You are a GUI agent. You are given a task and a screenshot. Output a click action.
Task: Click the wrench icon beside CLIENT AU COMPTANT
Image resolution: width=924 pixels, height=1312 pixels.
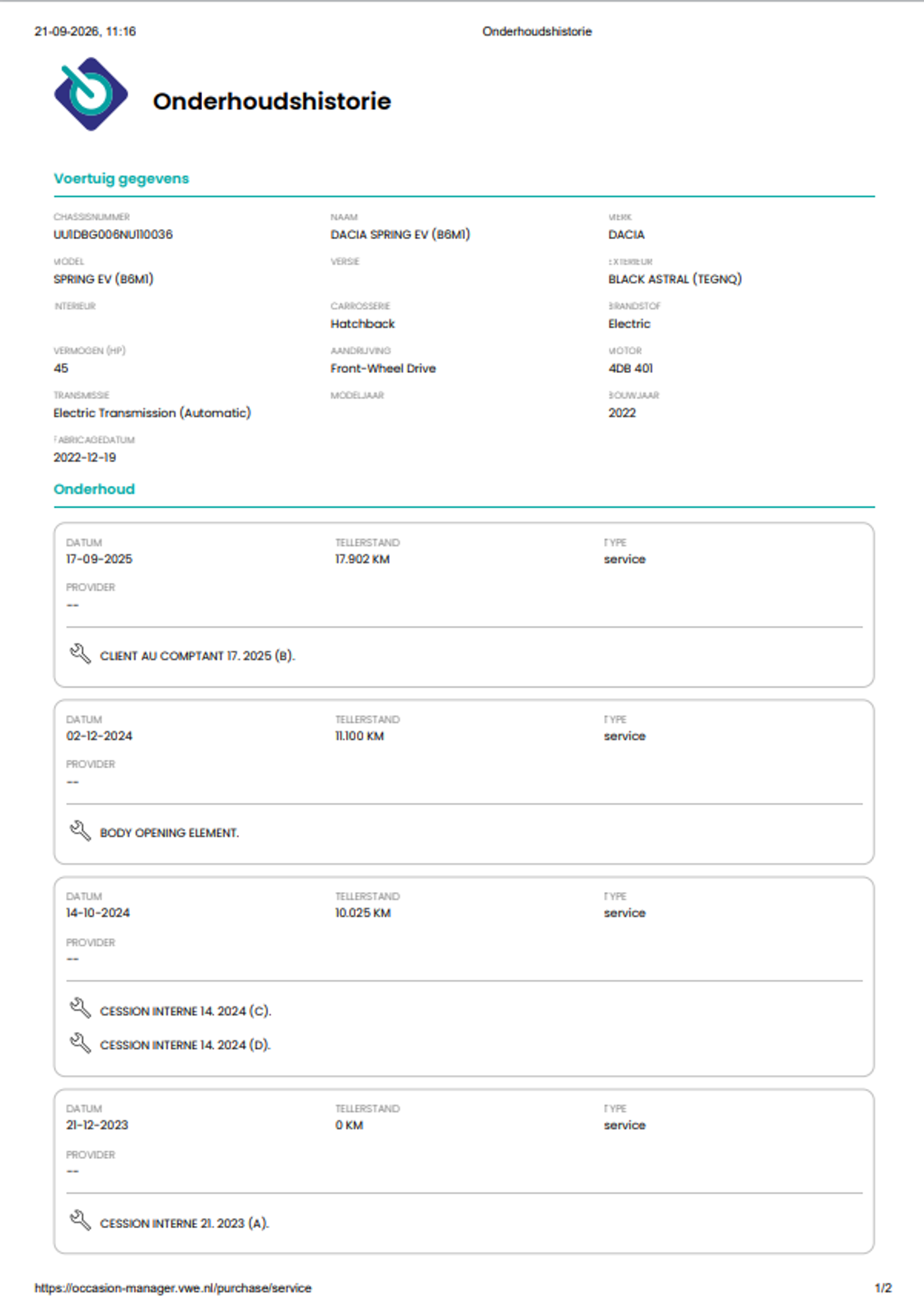pyautogui.click(x=80, y=654)
